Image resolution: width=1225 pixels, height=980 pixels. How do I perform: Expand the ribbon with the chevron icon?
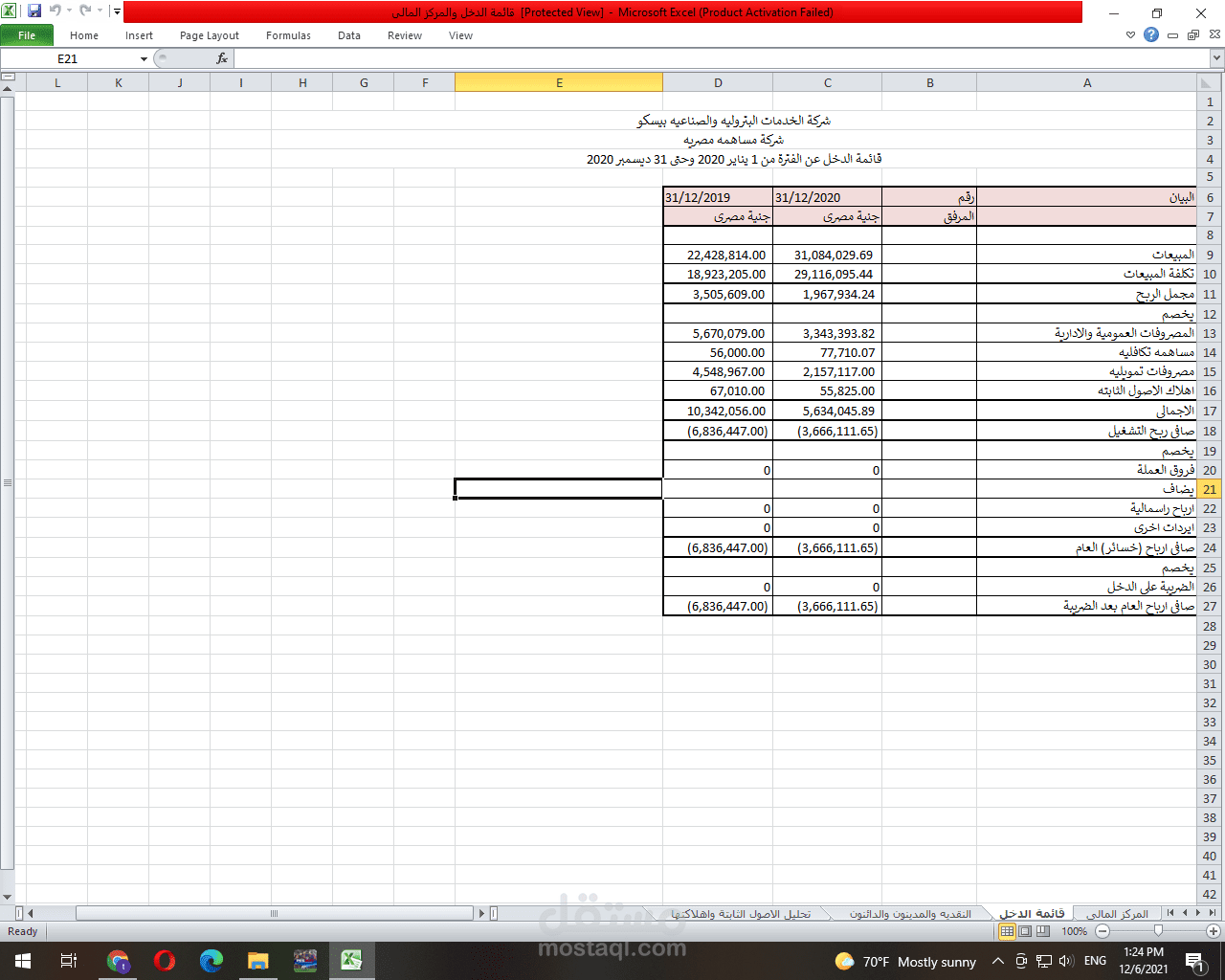[x=1131, y=35]
